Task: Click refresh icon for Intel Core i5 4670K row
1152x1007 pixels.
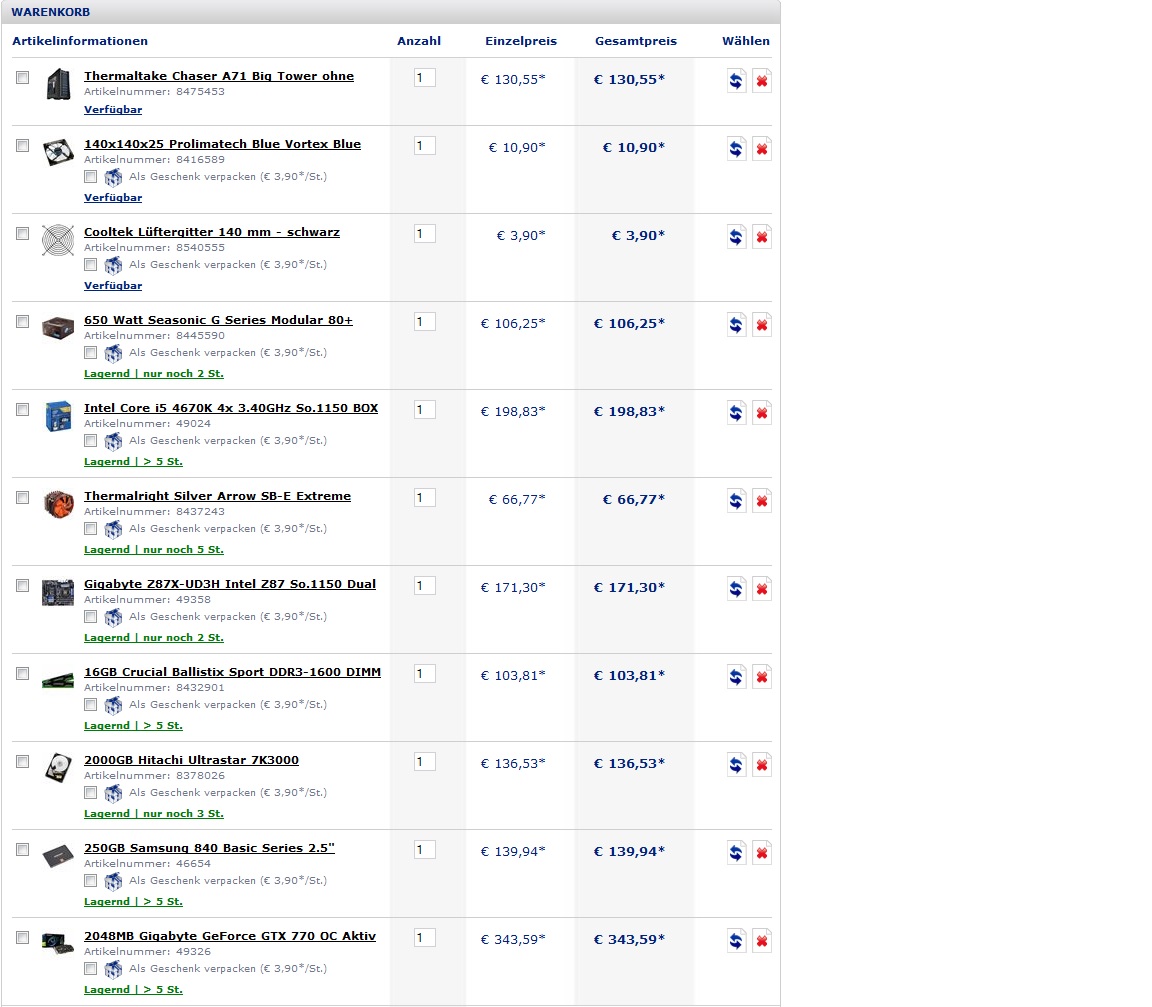Action: pos(736,414)
